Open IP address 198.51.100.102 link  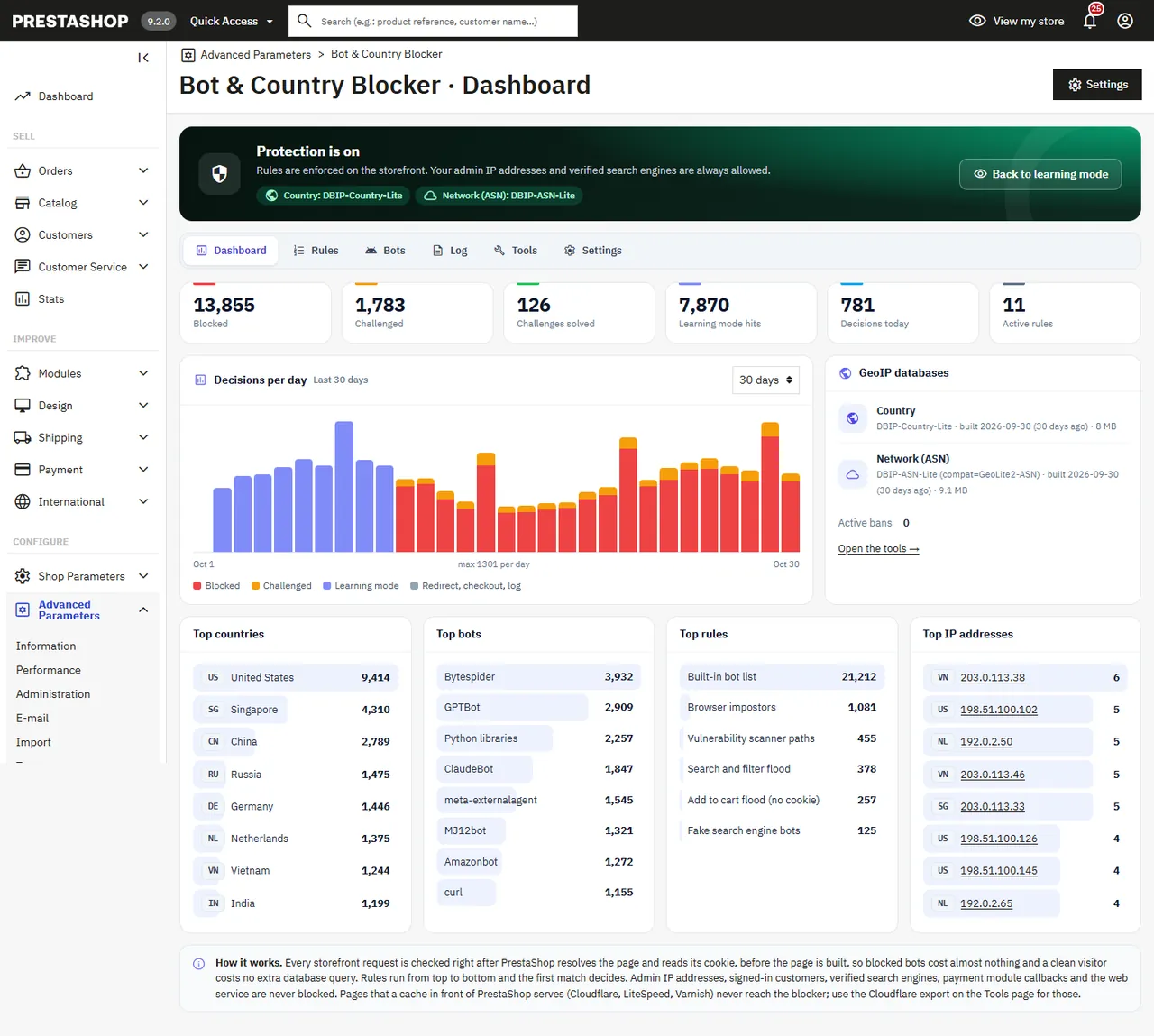pos(999,710)
